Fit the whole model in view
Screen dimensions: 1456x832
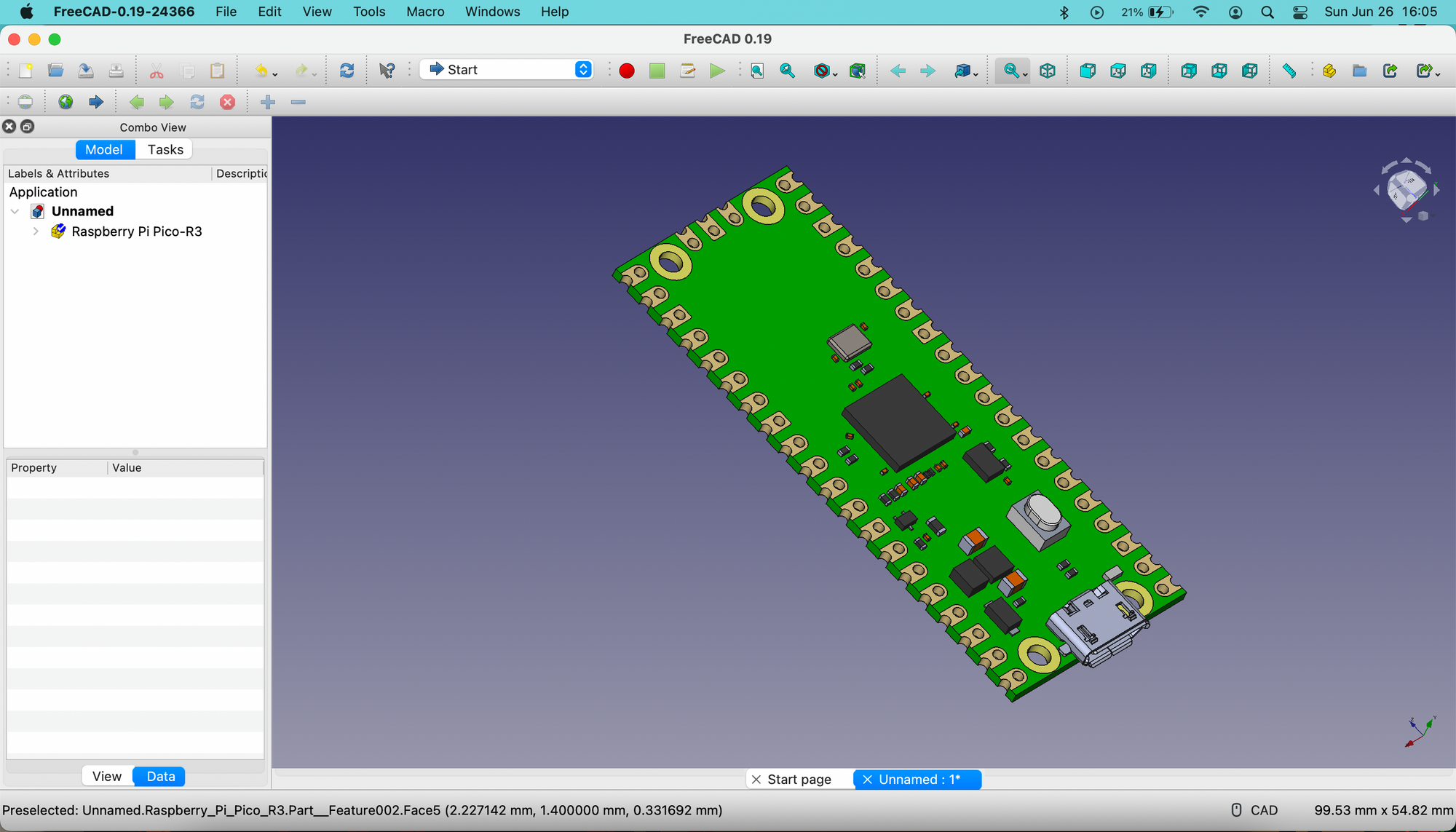[757, 71]
